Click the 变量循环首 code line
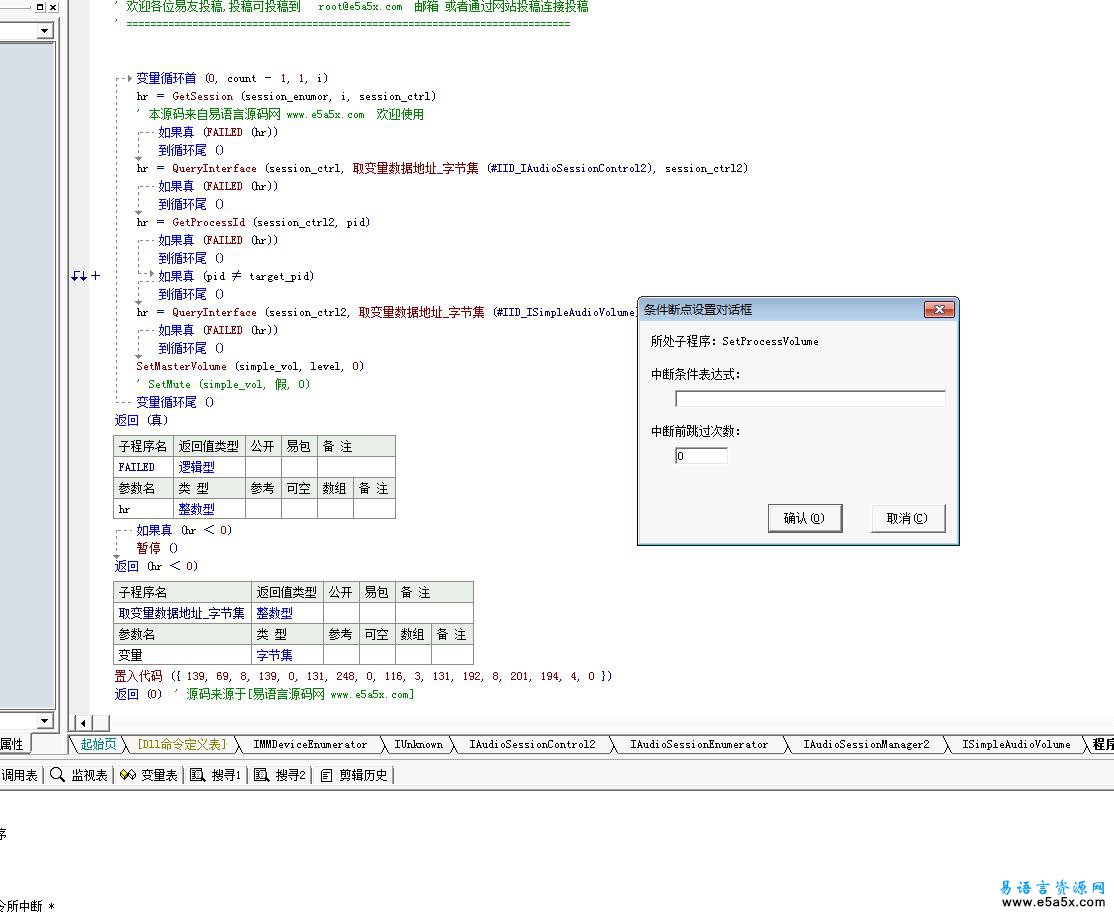Screen dimensions: 1114x915 [x=232, y=78]
